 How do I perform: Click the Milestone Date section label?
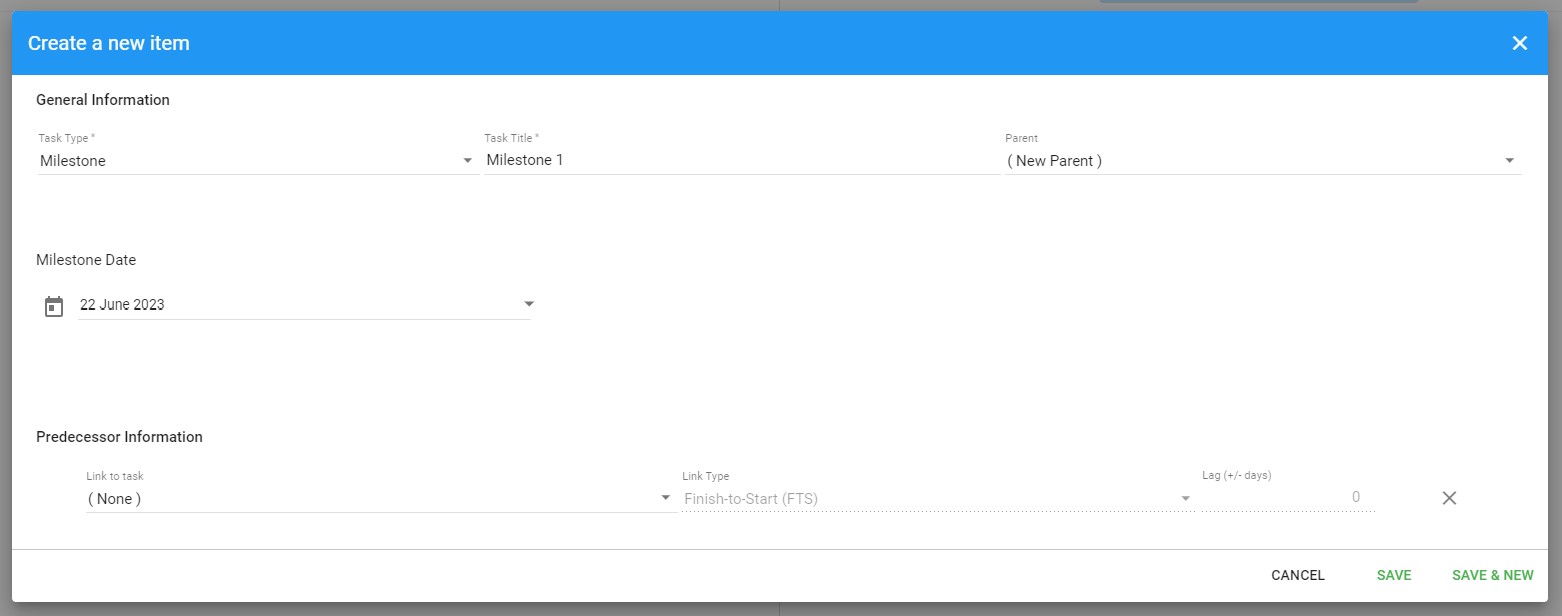(x=86, y=260)
